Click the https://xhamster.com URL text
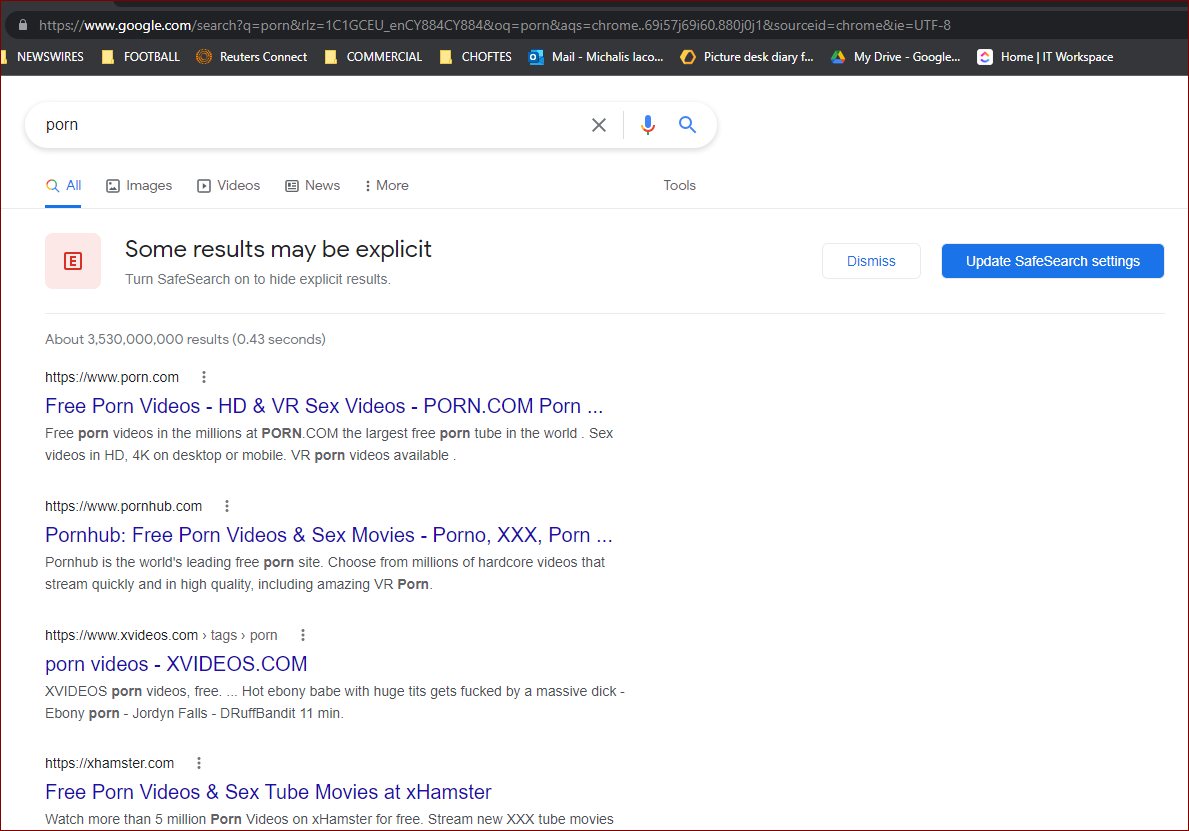The height and width of the screenshot is (831, 1189). [109, 763]
